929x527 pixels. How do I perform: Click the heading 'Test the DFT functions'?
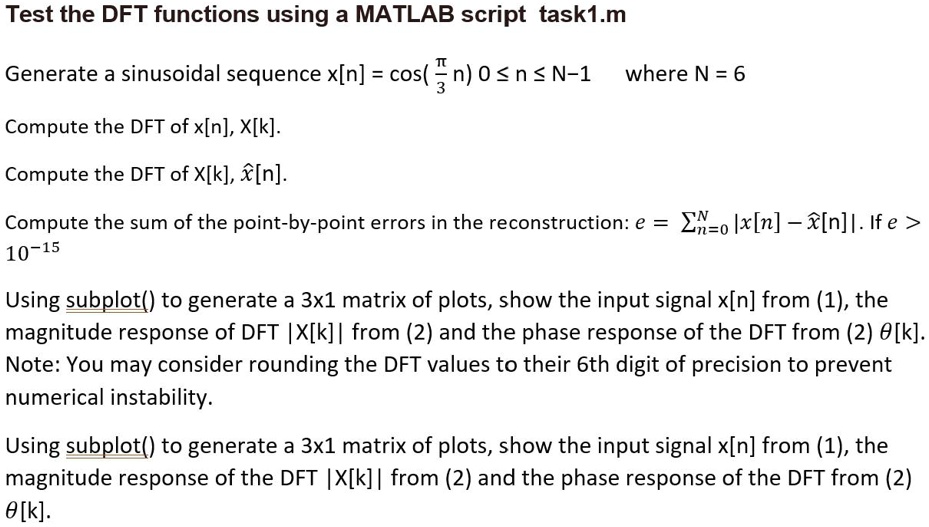pos(132,14)
